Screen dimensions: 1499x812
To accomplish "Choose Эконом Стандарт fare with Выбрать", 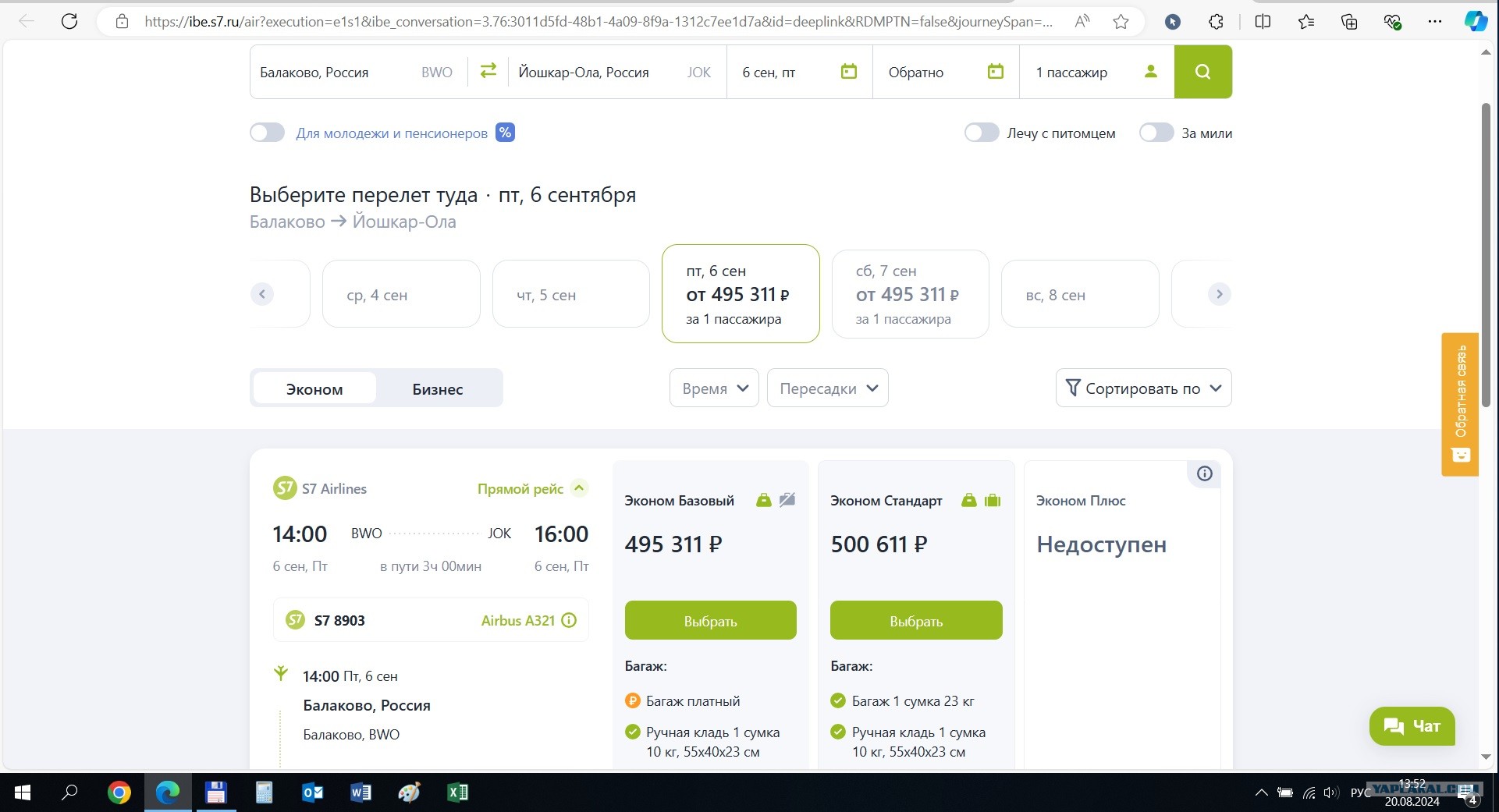I will point(915,621).
